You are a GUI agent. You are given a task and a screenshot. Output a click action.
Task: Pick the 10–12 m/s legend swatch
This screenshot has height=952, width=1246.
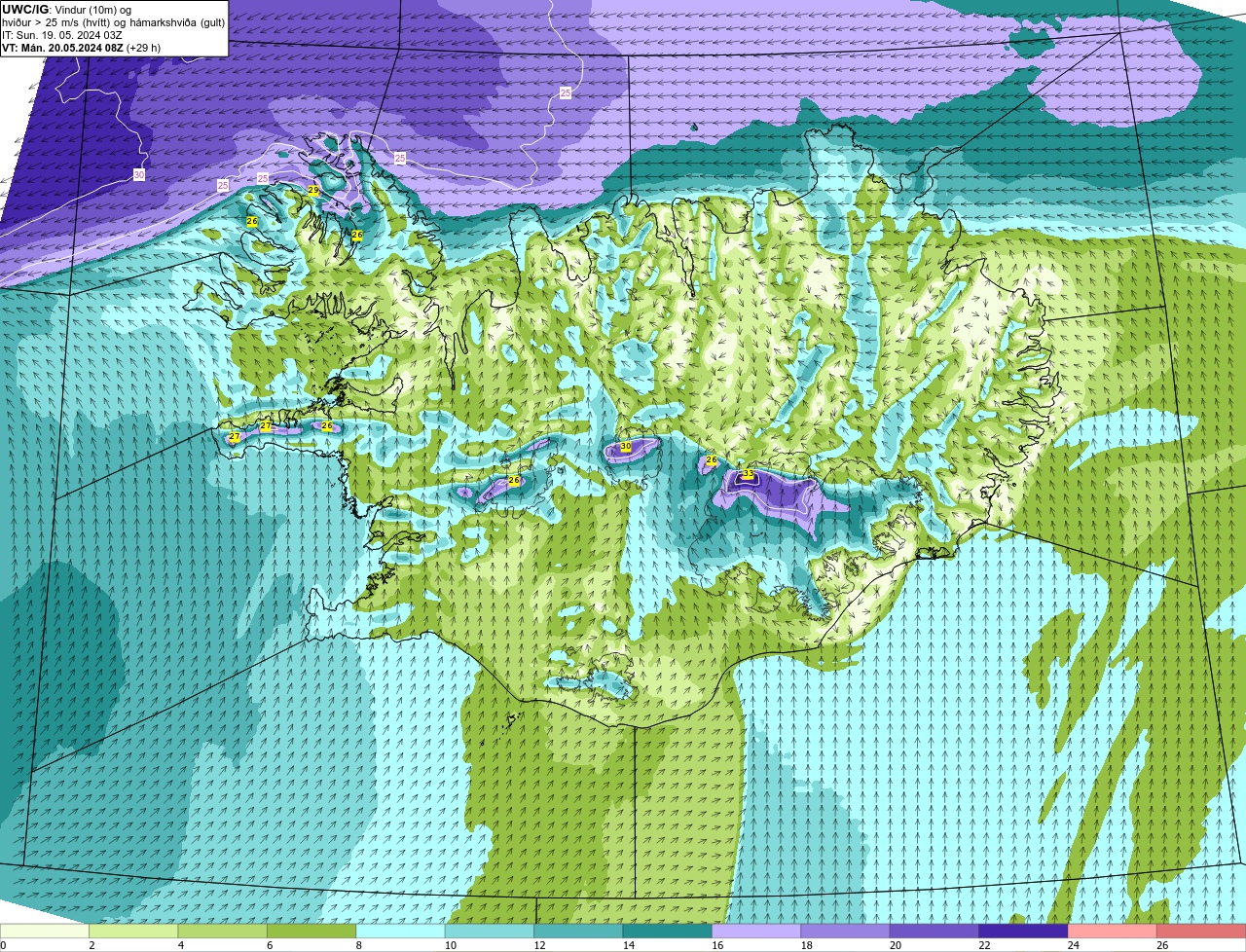490,931
